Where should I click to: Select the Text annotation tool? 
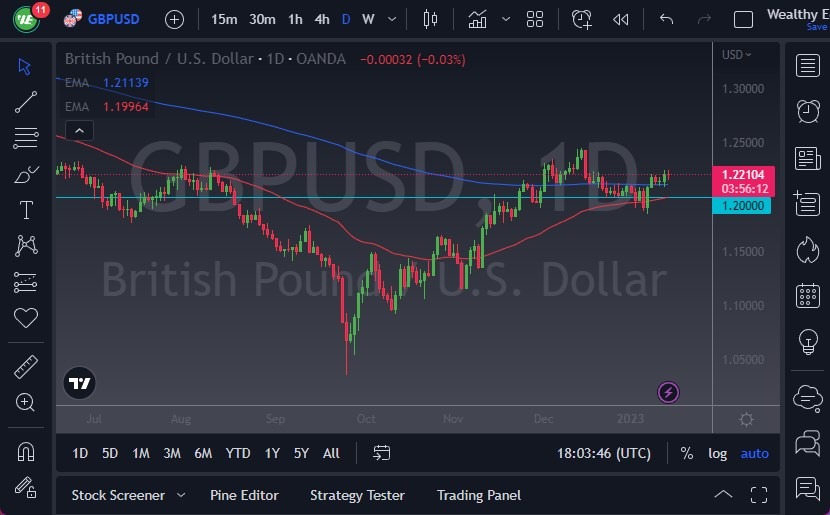(26, 210)
